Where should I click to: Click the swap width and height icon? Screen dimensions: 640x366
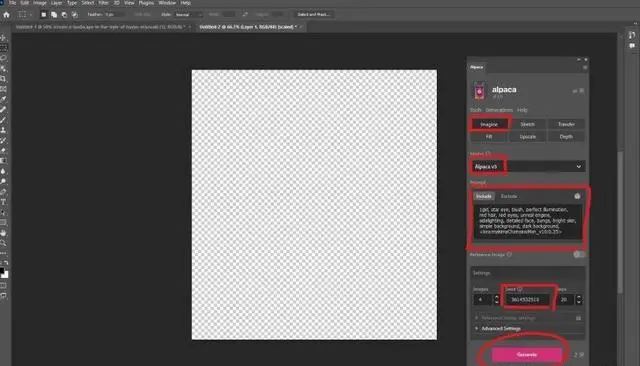[x=245, y=14]
